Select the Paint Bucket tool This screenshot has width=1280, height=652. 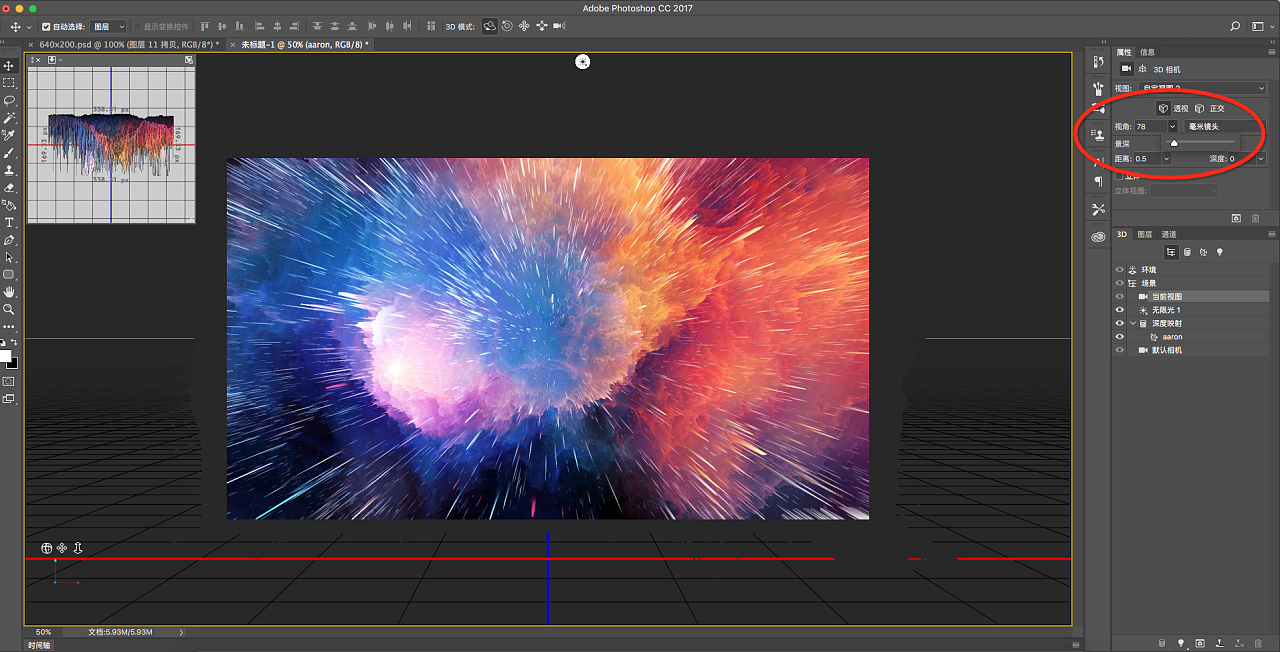tap(9, 205)
